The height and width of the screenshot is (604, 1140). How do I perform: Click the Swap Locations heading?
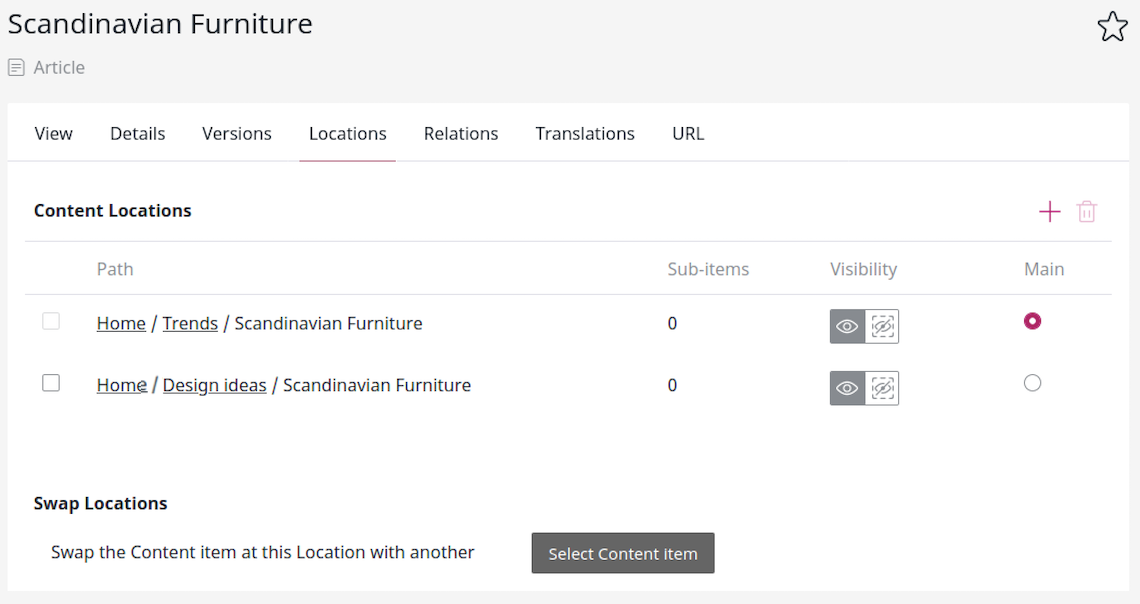pyautogui.click(x=100, y=504)
